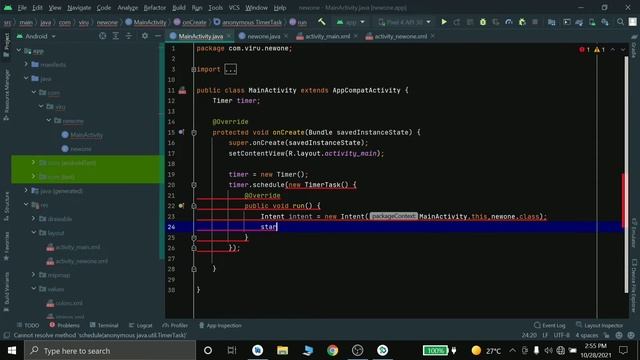
Task: Click the error indicator in editor corner
Action: pyautogui.click(x=584, y=50)
